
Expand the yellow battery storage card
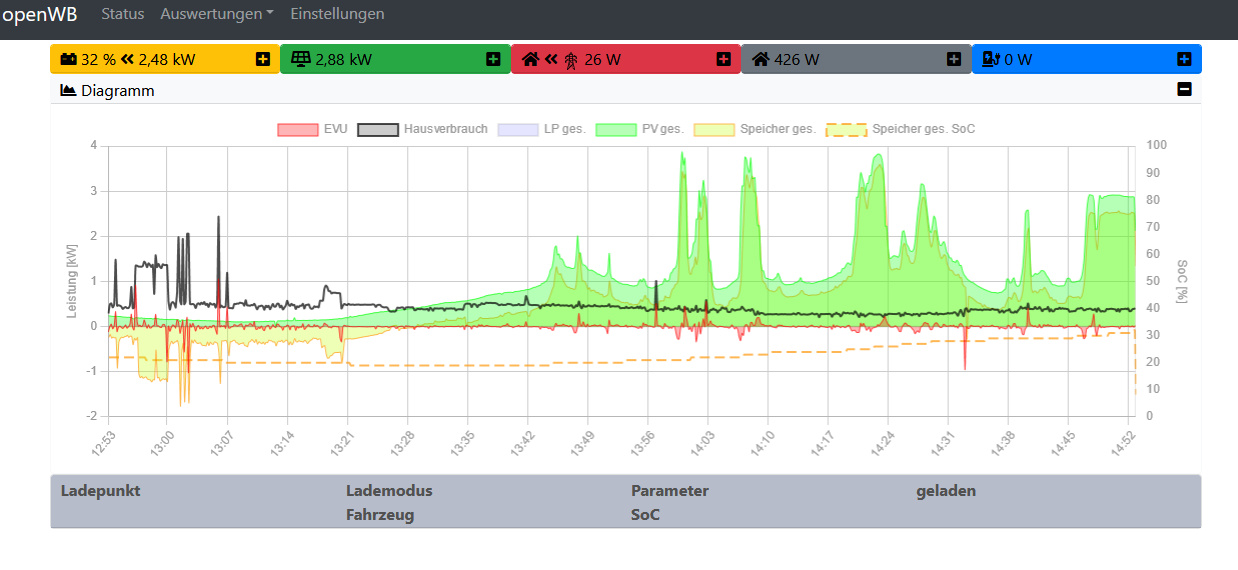point(263,59)
